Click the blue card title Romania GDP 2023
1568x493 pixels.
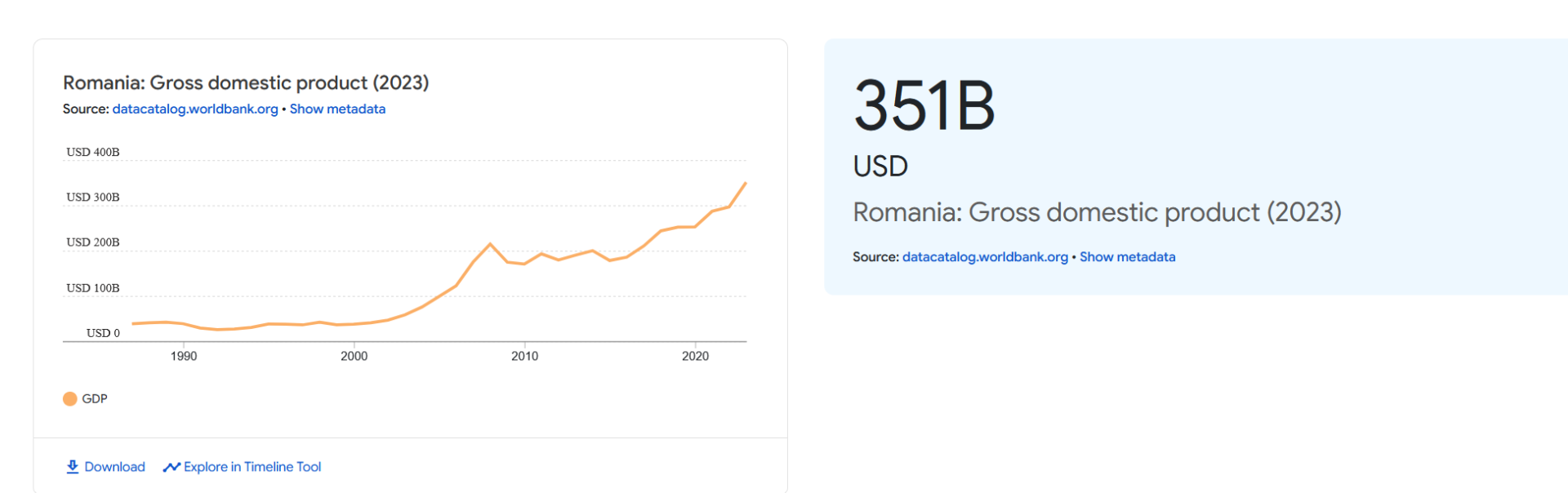coord(1097,212)
